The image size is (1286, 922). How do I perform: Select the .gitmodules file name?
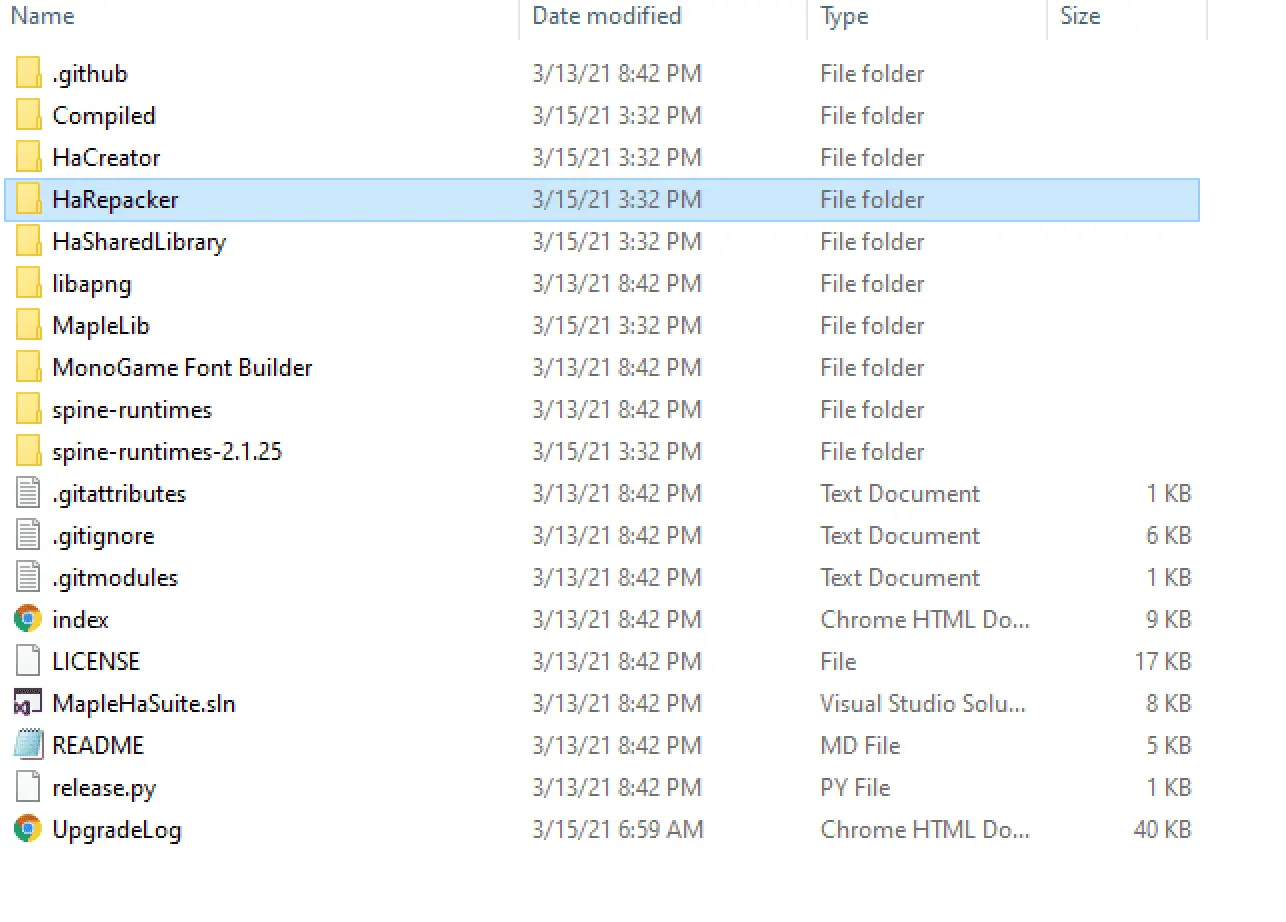[115, 578]
